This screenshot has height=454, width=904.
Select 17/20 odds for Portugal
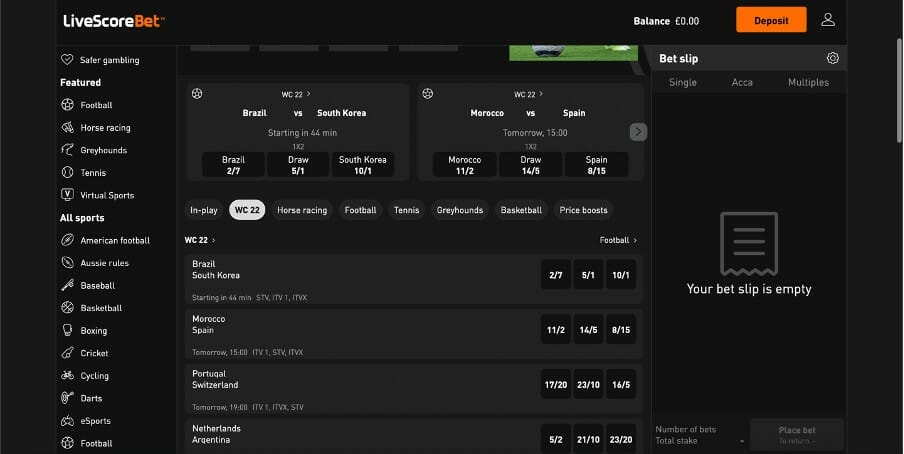tap(556, 384)
